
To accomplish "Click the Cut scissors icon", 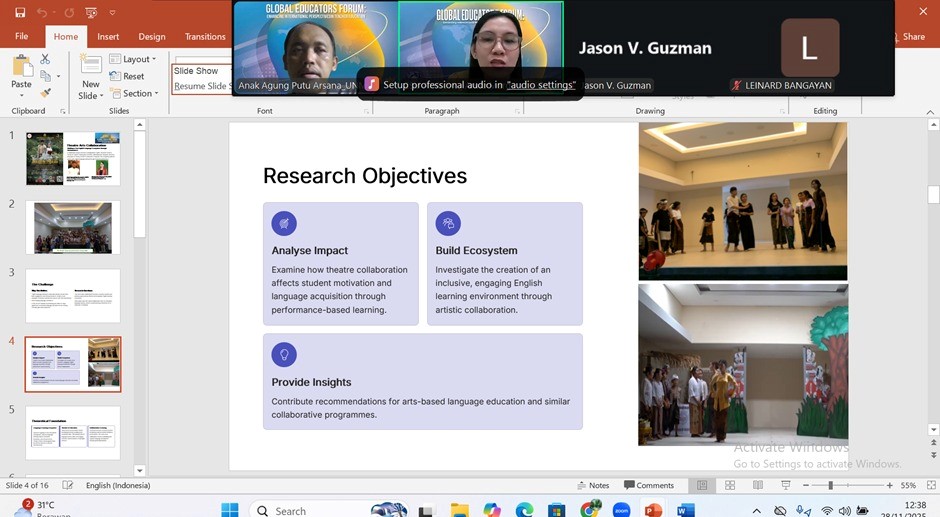I will (45, 60).
